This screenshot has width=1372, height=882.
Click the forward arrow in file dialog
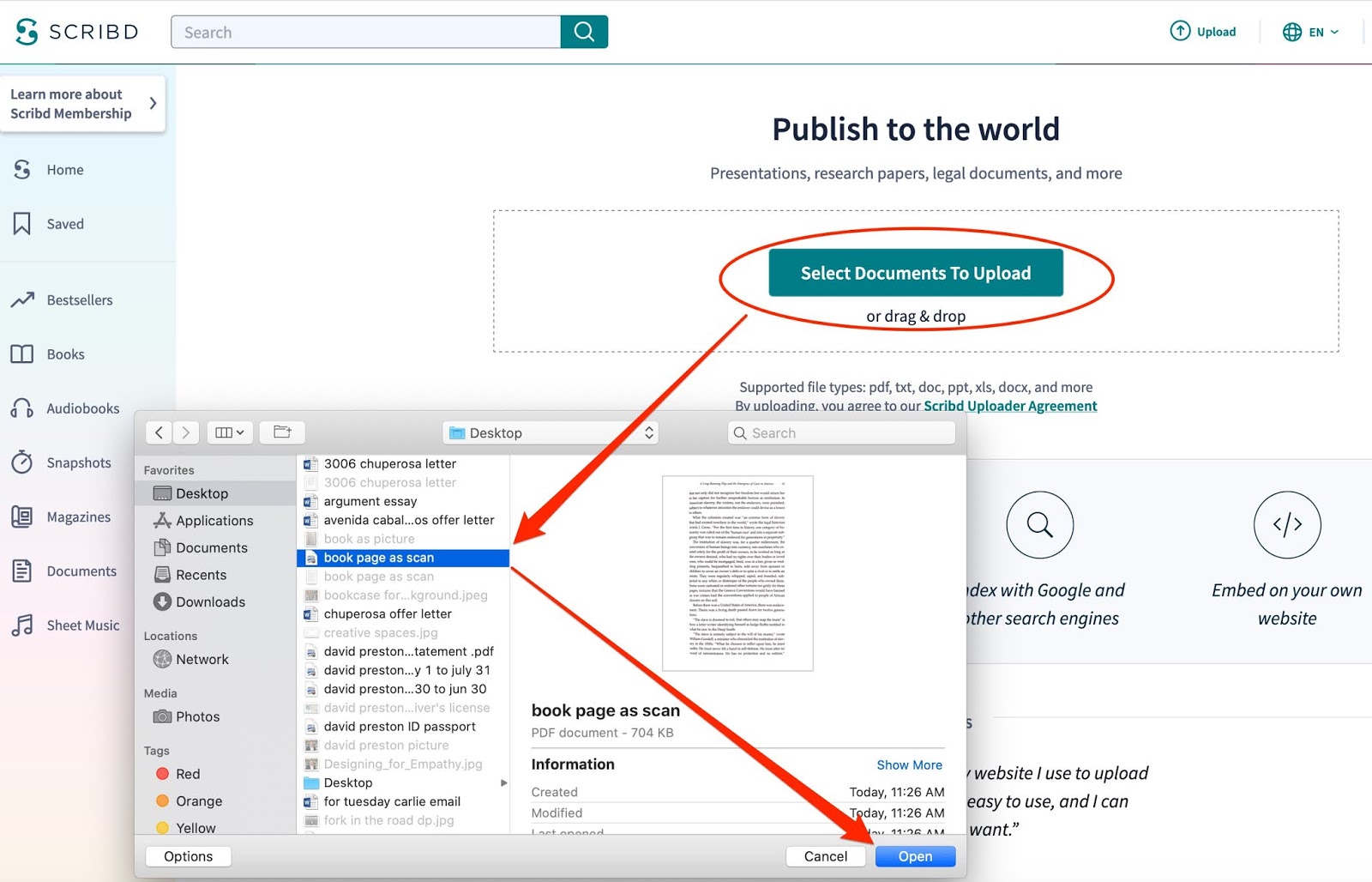[185, 432]
